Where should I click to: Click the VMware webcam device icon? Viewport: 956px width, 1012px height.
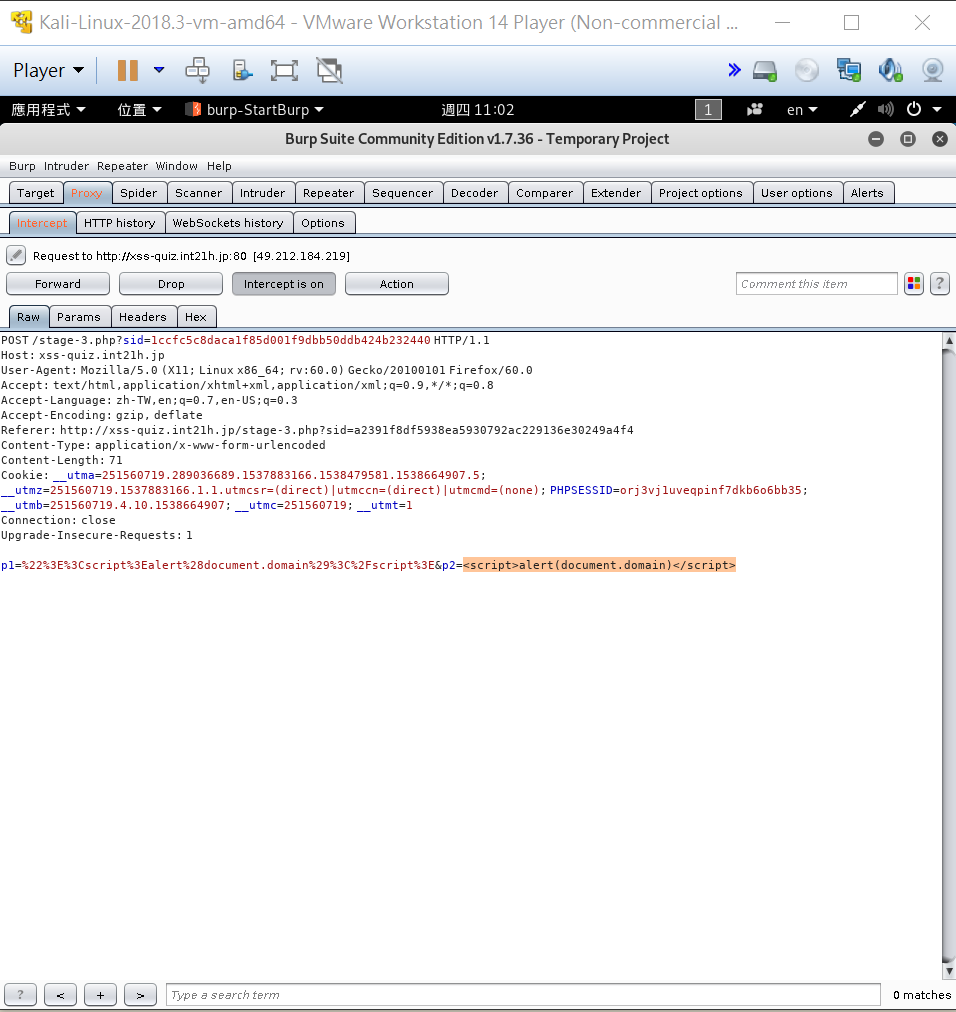pyautogui.click(x=933, y=70)
